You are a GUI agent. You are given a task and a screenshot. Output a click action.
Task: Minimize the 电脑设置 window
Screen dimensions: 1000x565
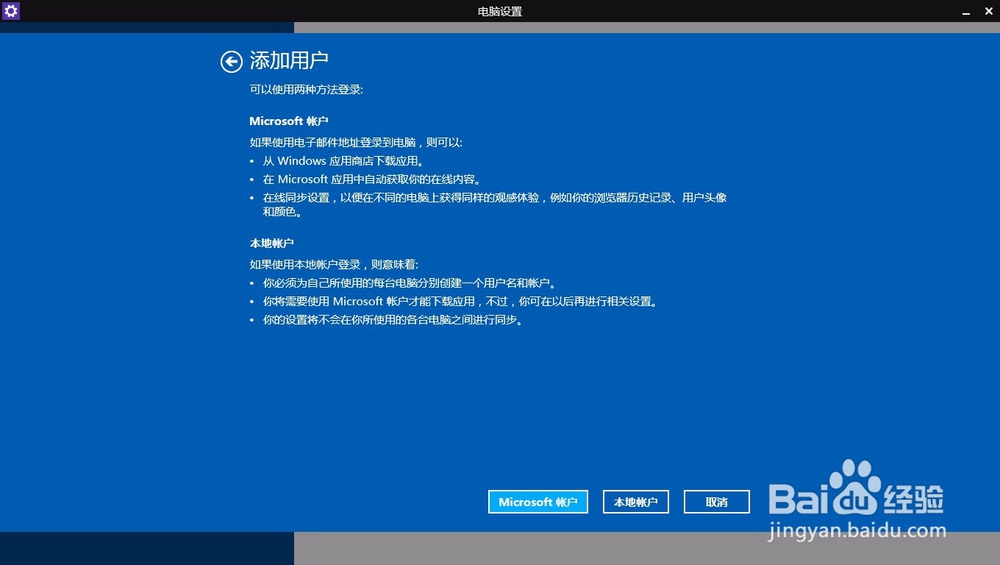pyautogui.click(x=966, y=11)
